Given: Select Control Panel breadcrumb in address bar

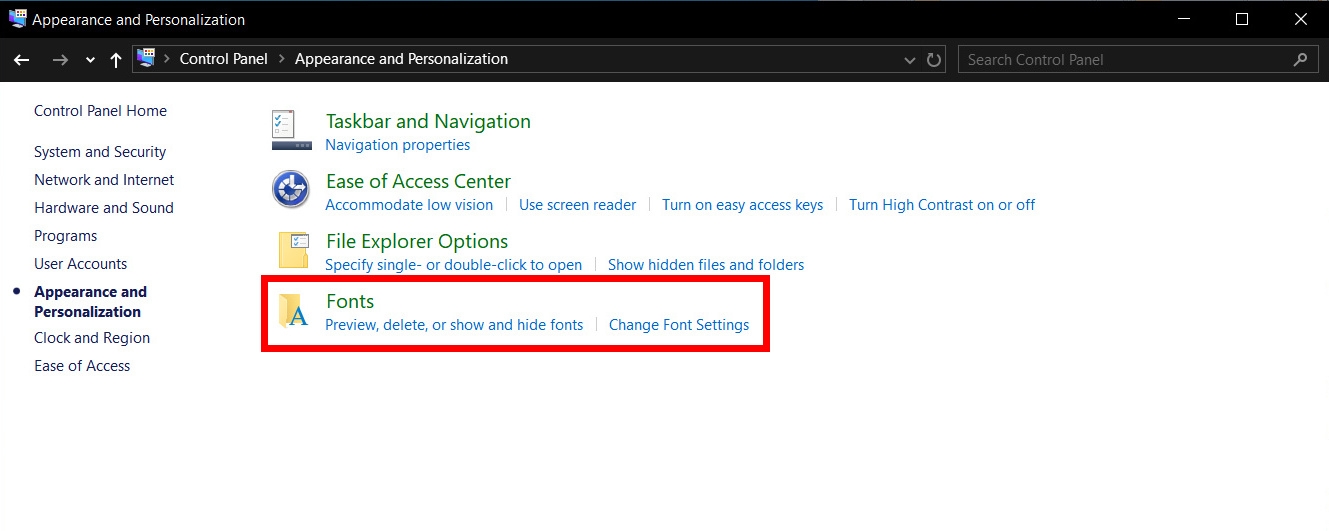Looking at the screenshot, I should click(x=224, y=59).
